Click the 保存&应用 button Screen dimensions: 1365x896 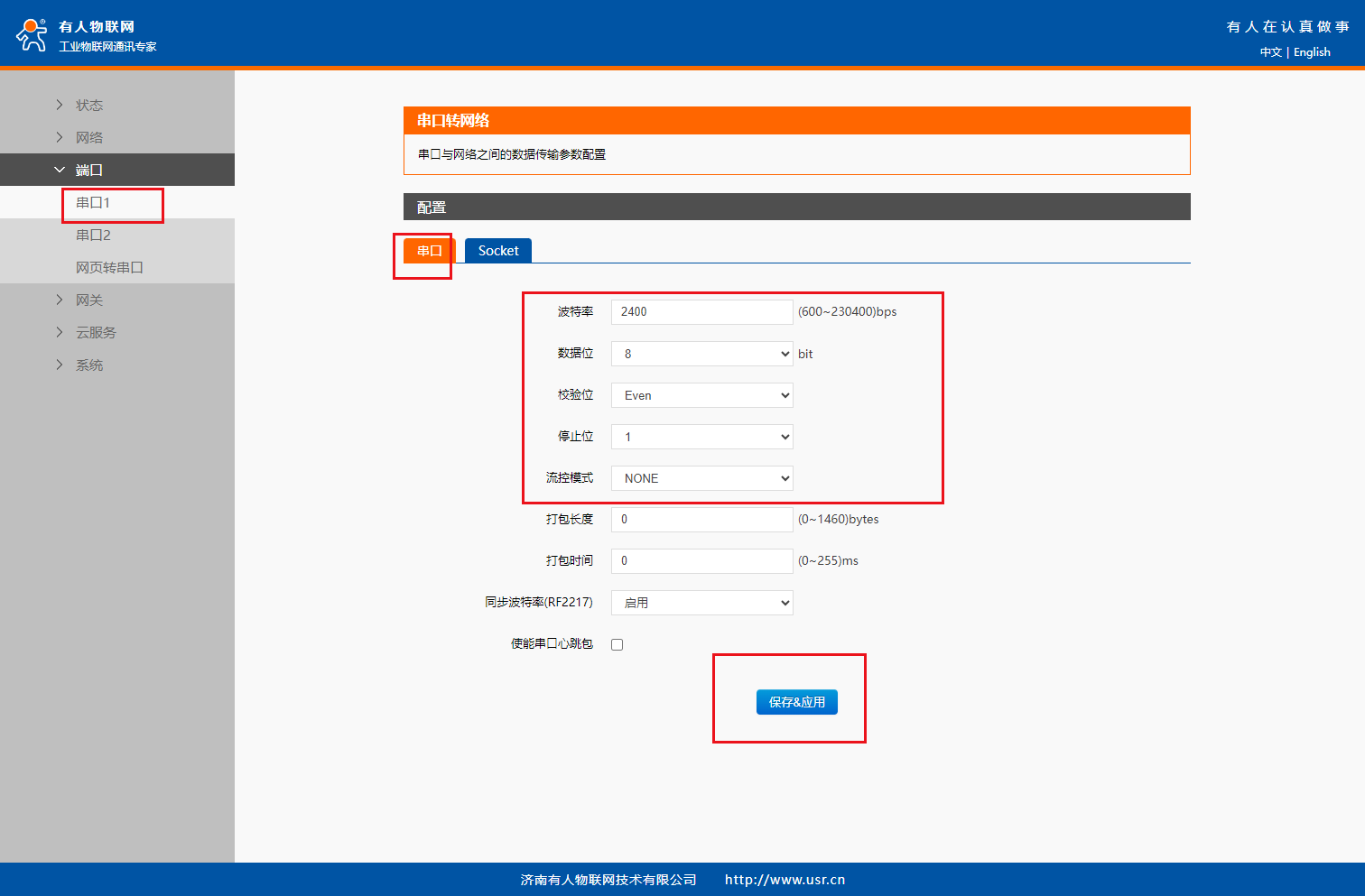point(796,702)
